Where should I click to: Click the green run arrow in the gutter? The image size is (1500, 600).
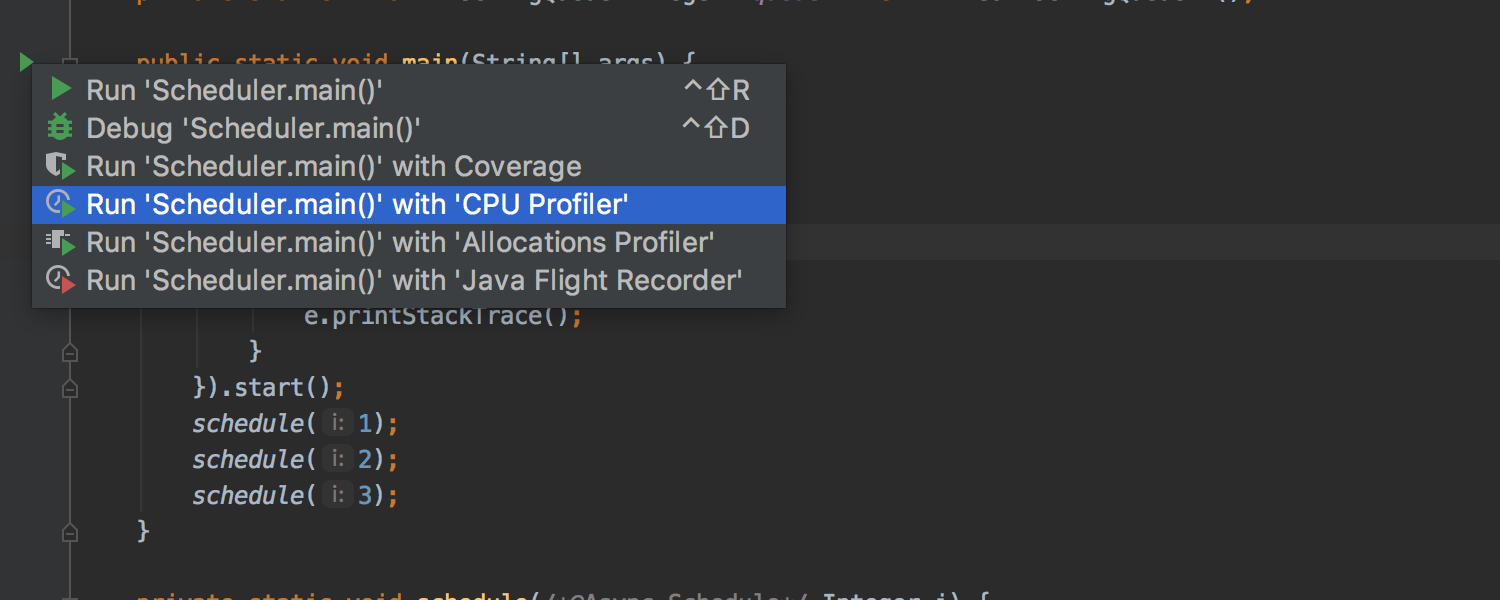coord(26,61)
